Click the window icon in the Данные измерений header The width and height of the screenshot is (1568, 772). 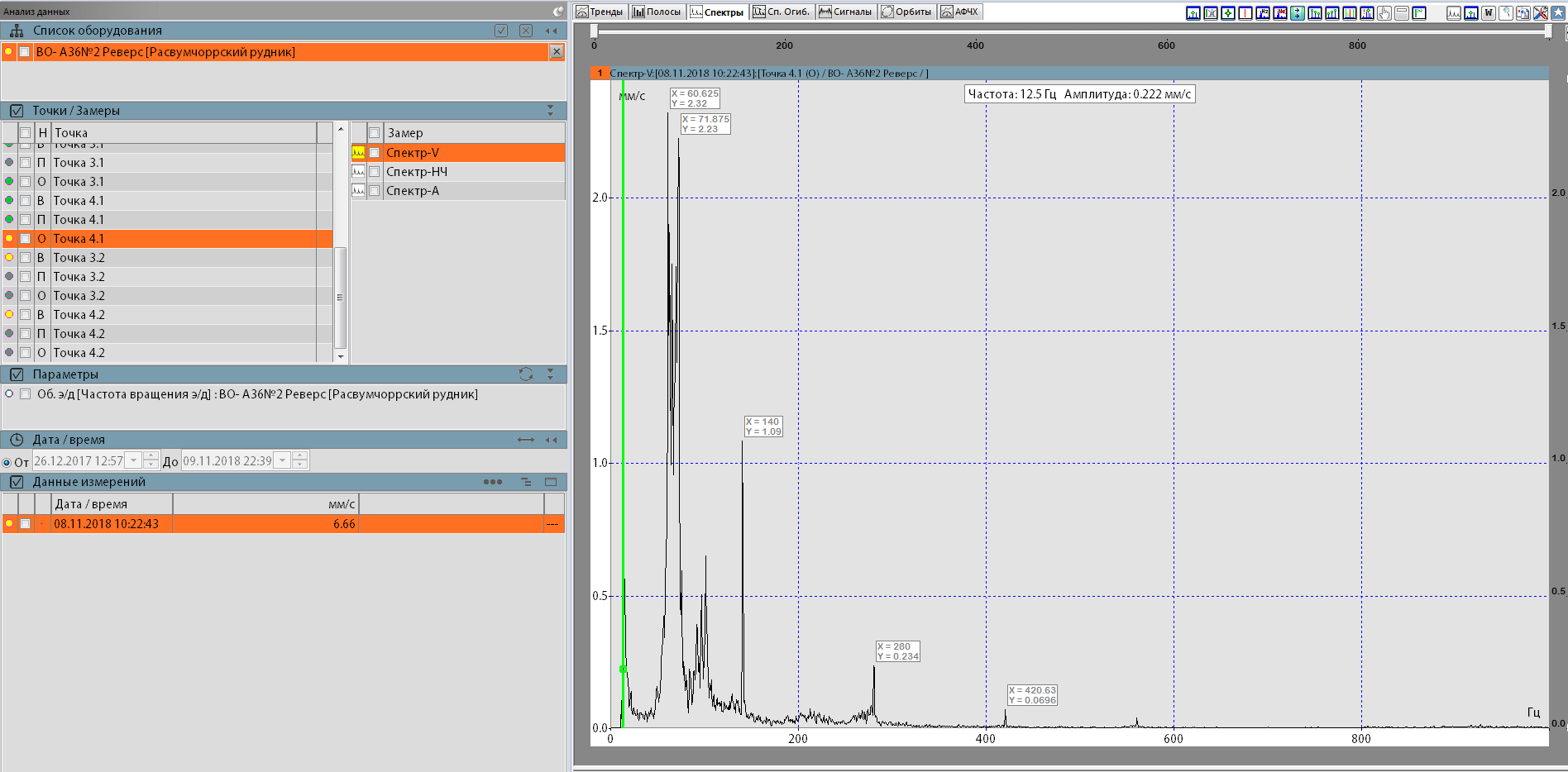tap(551, 482)
